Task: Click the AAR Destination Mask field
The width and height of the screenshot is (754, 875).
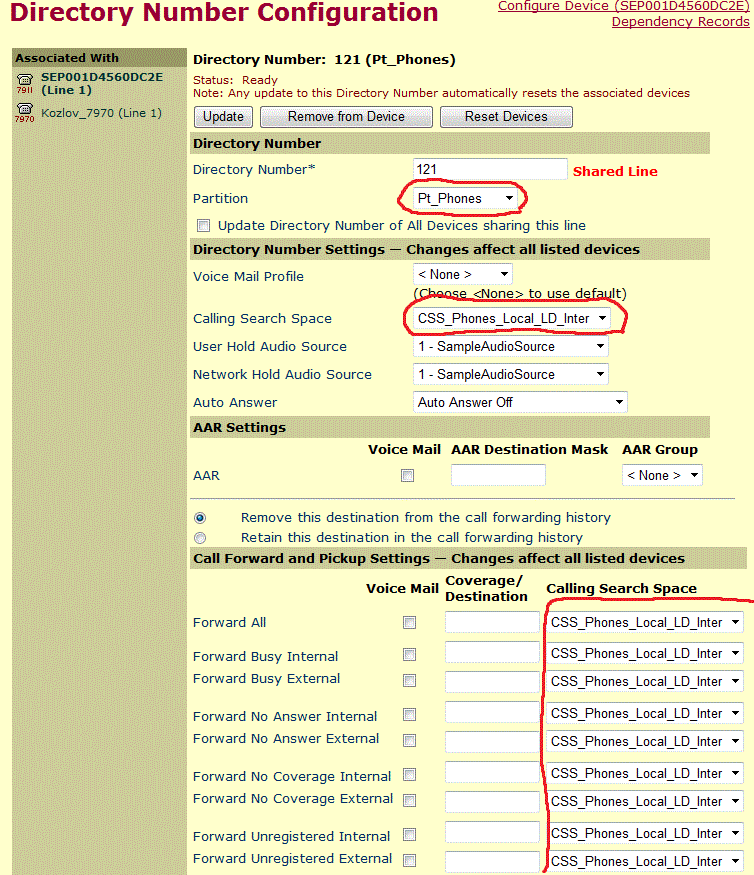Action: 498,476
